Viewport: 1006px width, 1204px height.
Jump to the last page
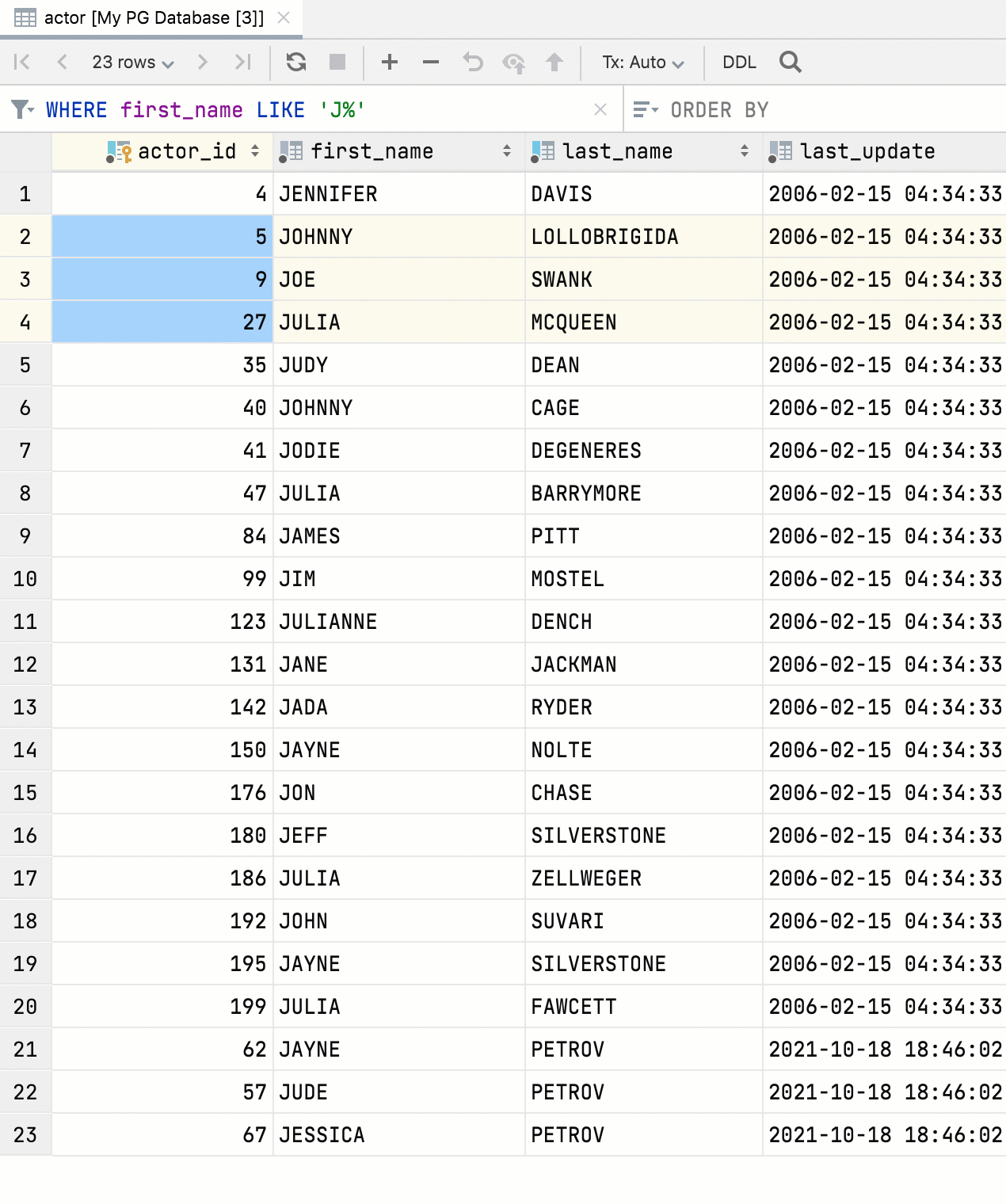click(x=242, y=62)
